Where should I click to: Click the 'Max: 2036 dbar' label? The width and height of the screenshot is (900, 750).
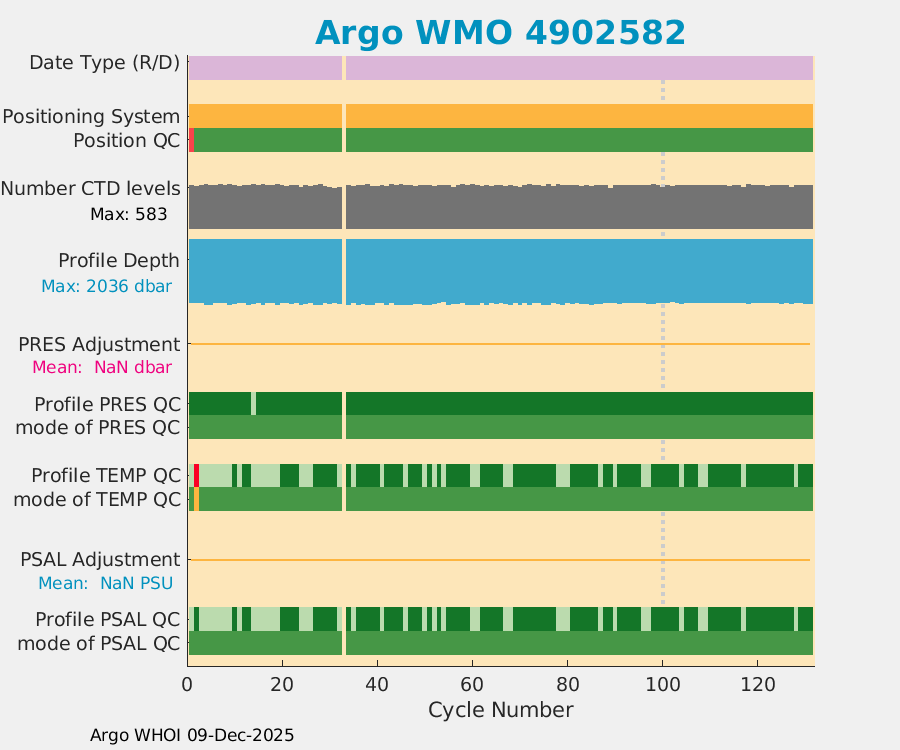106,286
